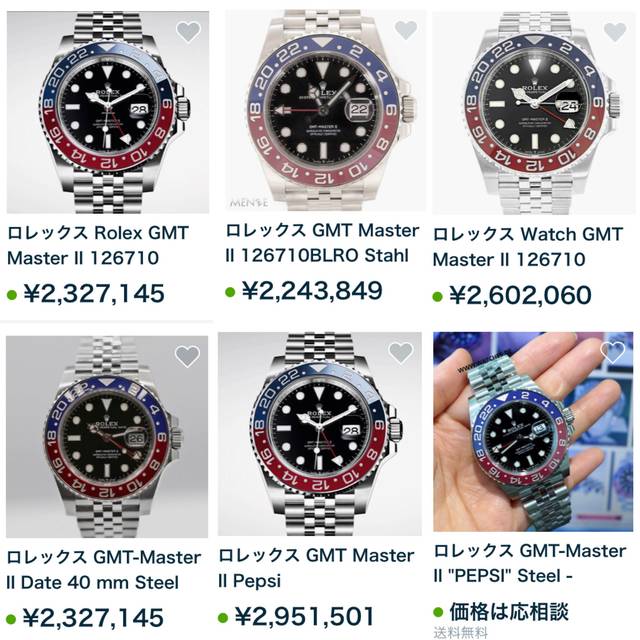Open GMT-Master II Date 40 mm Steel title
This screenshot has width=640, height=640.
104,570
